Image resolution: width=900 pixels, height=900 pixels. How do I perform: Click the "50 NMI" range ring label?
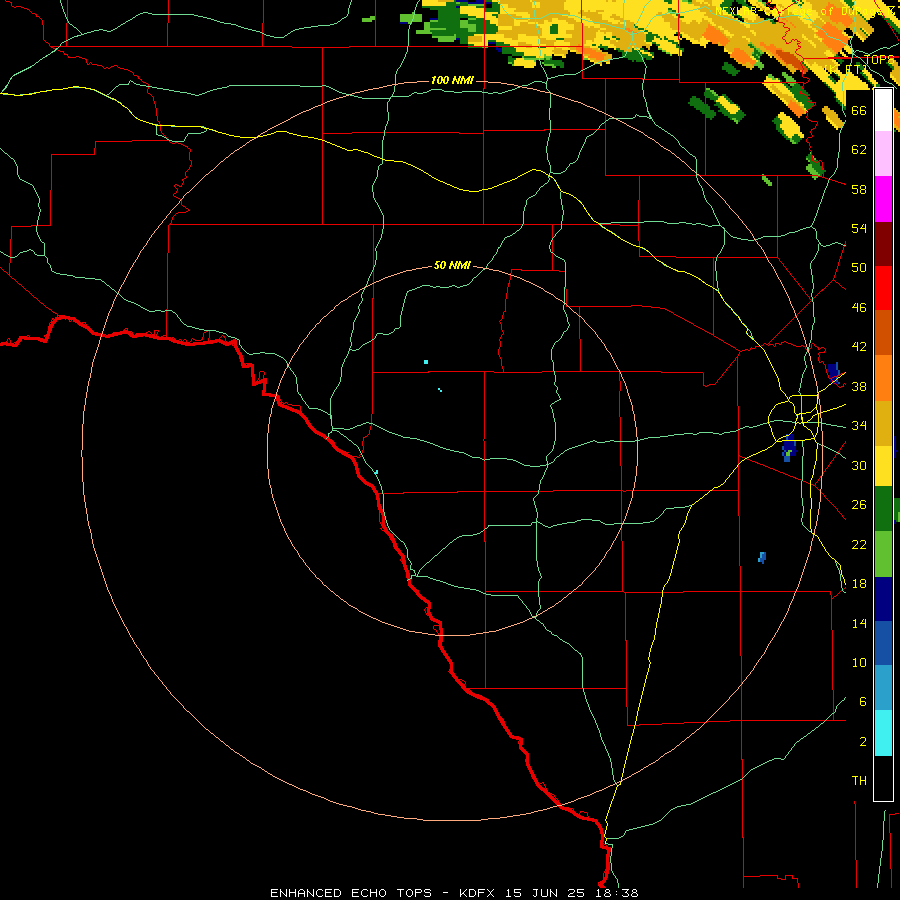452,265
